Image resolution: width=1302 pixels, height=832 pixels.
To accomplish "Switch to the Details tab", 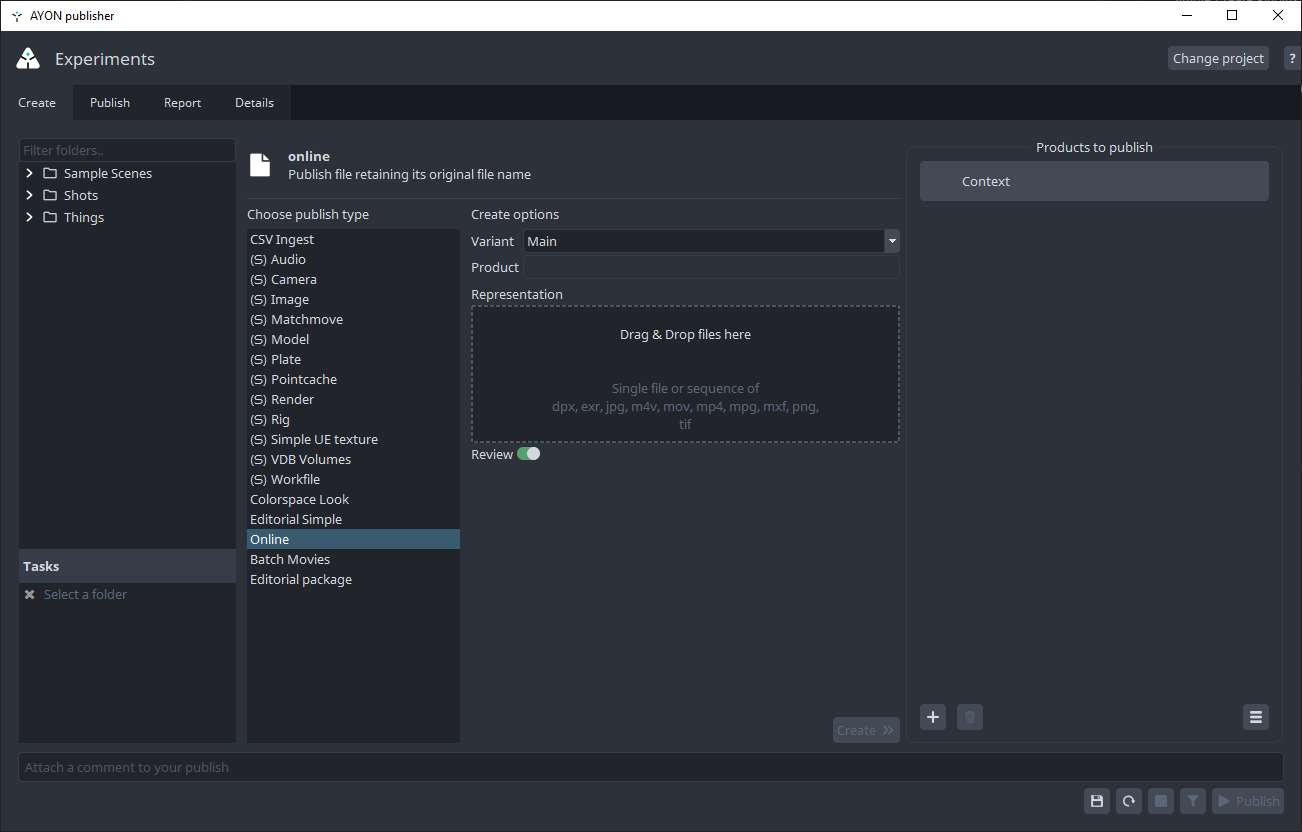I will [x=254, y=103].
